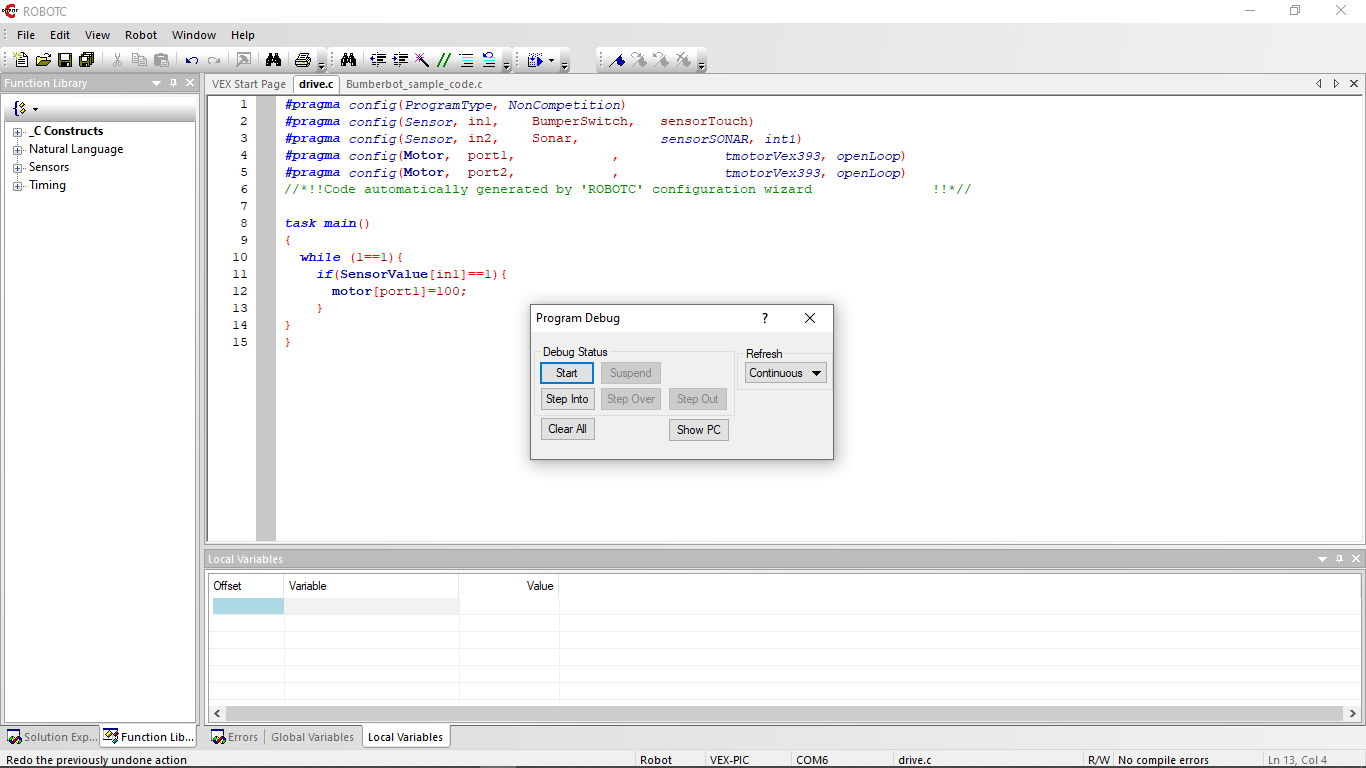The width and height of the screenshot is (1366, 768).
Task: Switch to the Errors tab
Action: (x=235, y=737)
